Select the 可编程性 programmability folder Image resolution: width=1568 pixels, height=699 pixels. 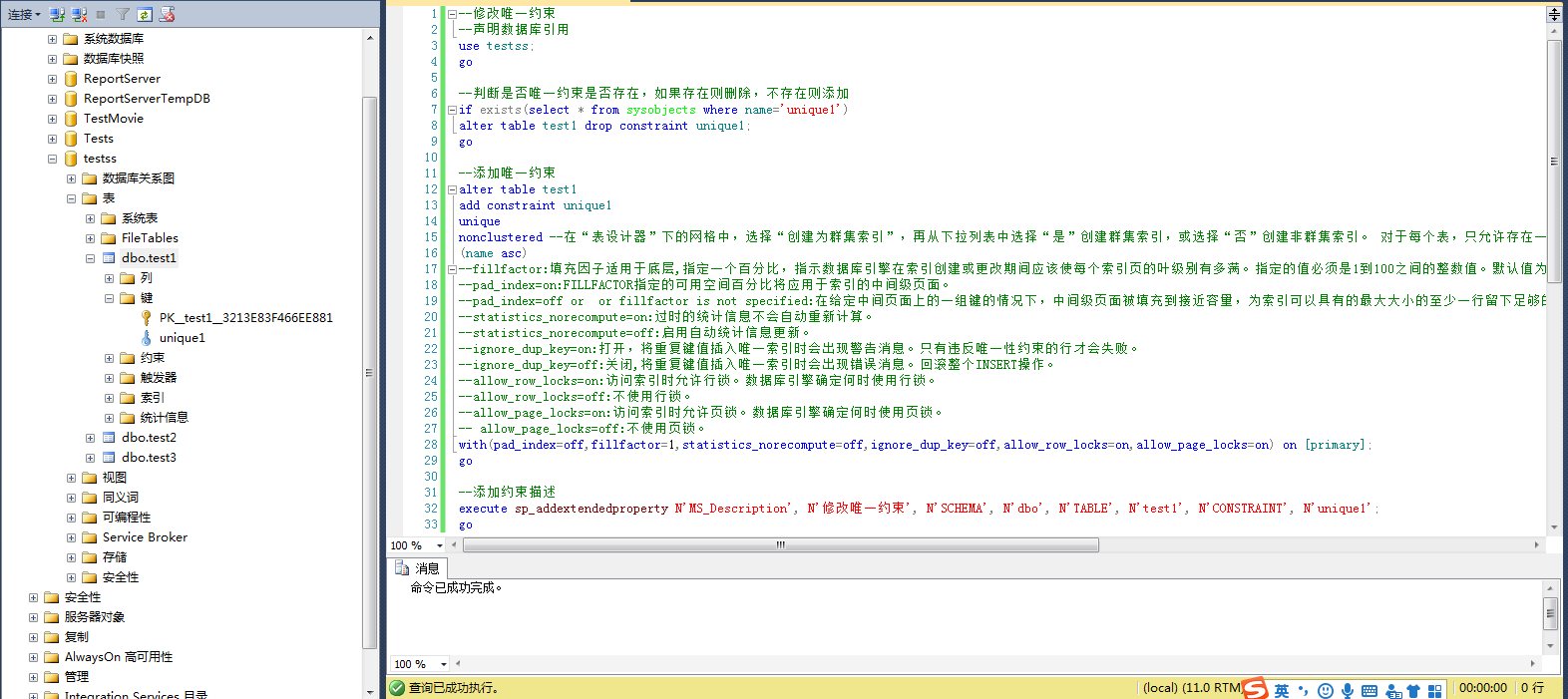(127, 518)
